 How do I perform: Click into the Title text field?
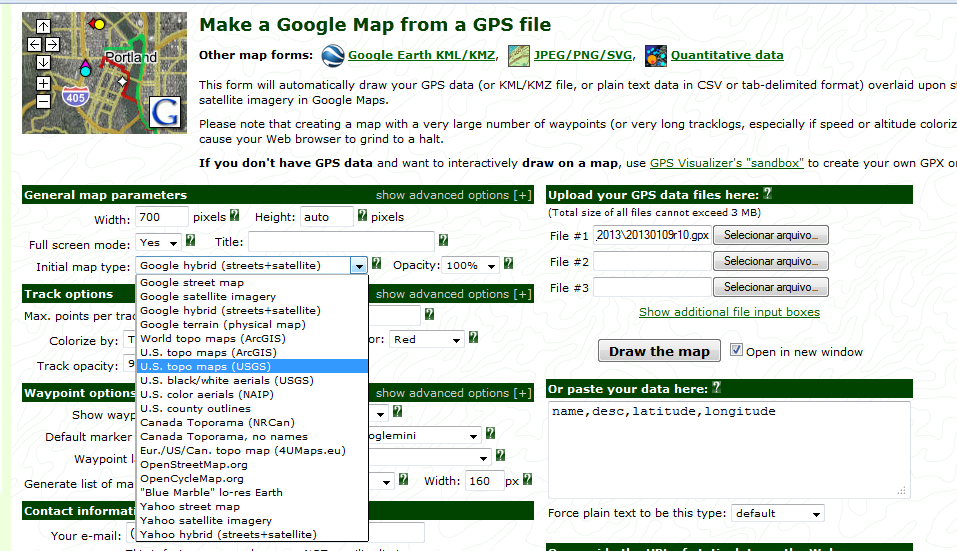[x=341, y=241]
